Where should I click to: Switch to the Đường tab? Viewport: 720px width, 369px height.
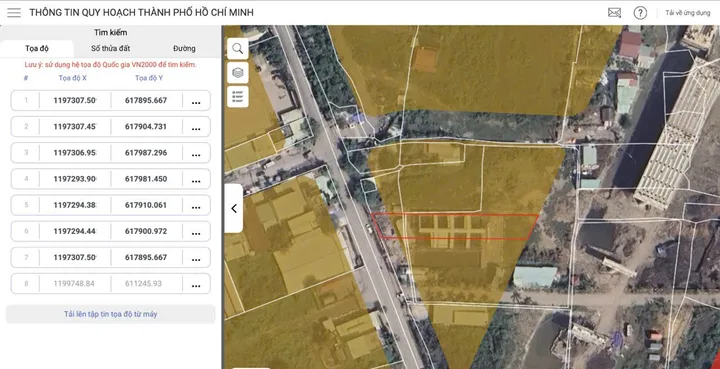[184, 49]
